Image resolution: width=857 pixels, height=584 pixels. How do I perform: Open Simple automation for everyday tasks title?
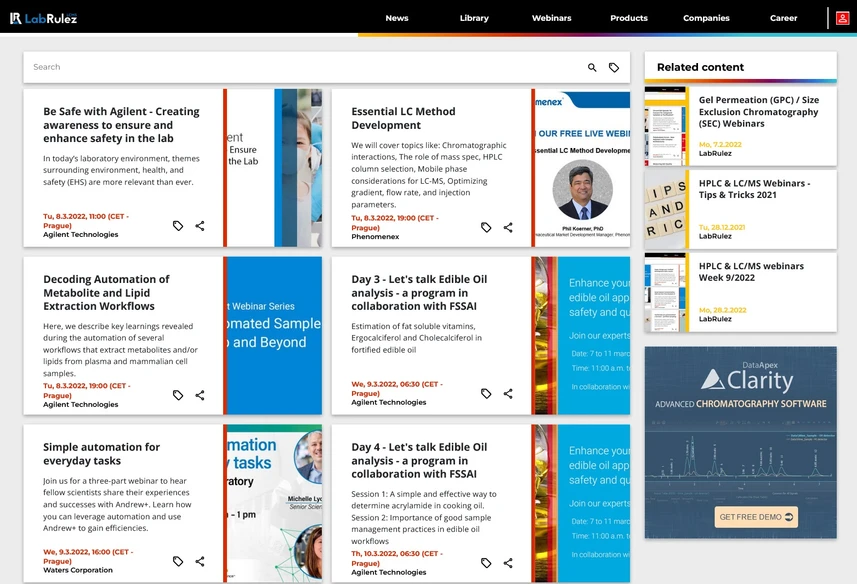[102, 454]
